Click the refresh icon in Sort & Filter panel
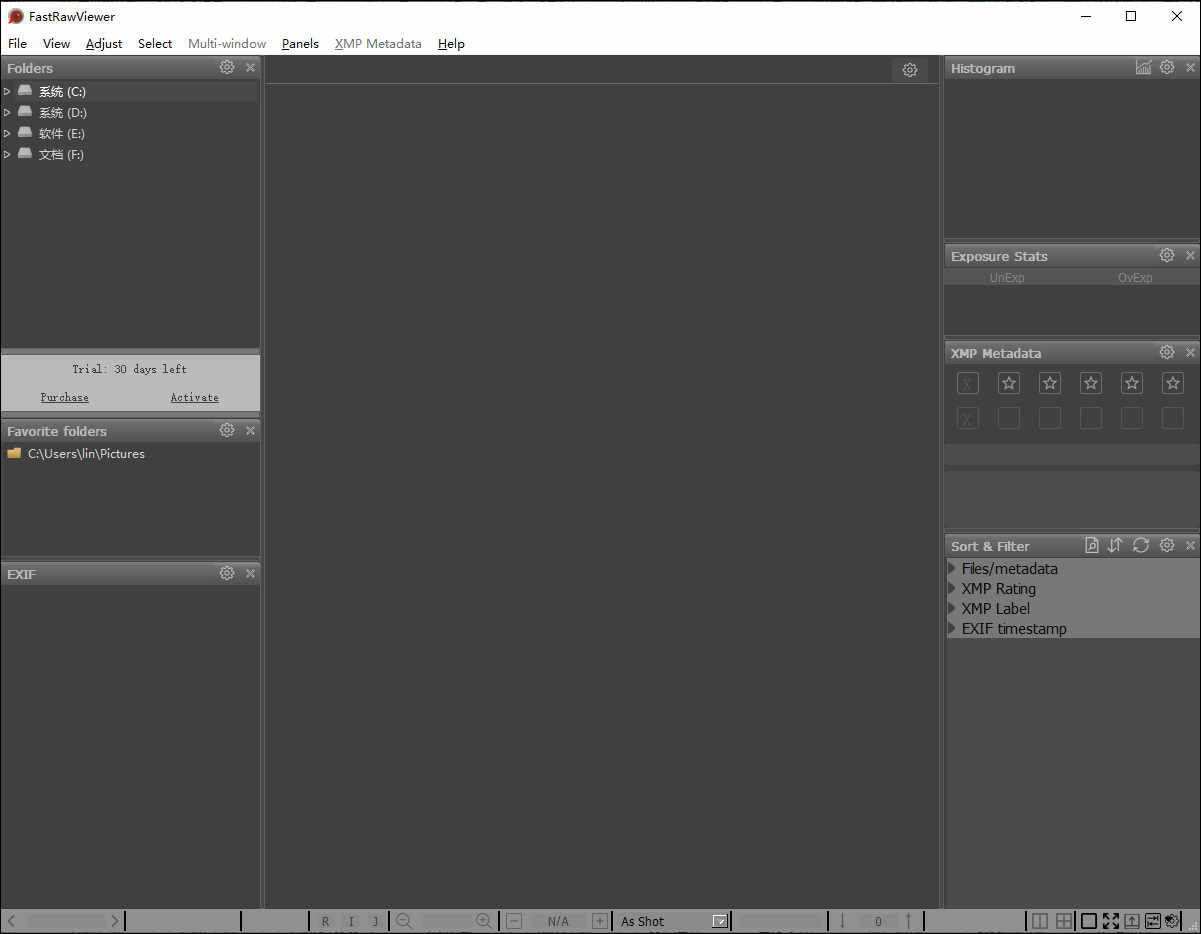The height and width of the screenshot is (934, 1201). coord(1141,545)
